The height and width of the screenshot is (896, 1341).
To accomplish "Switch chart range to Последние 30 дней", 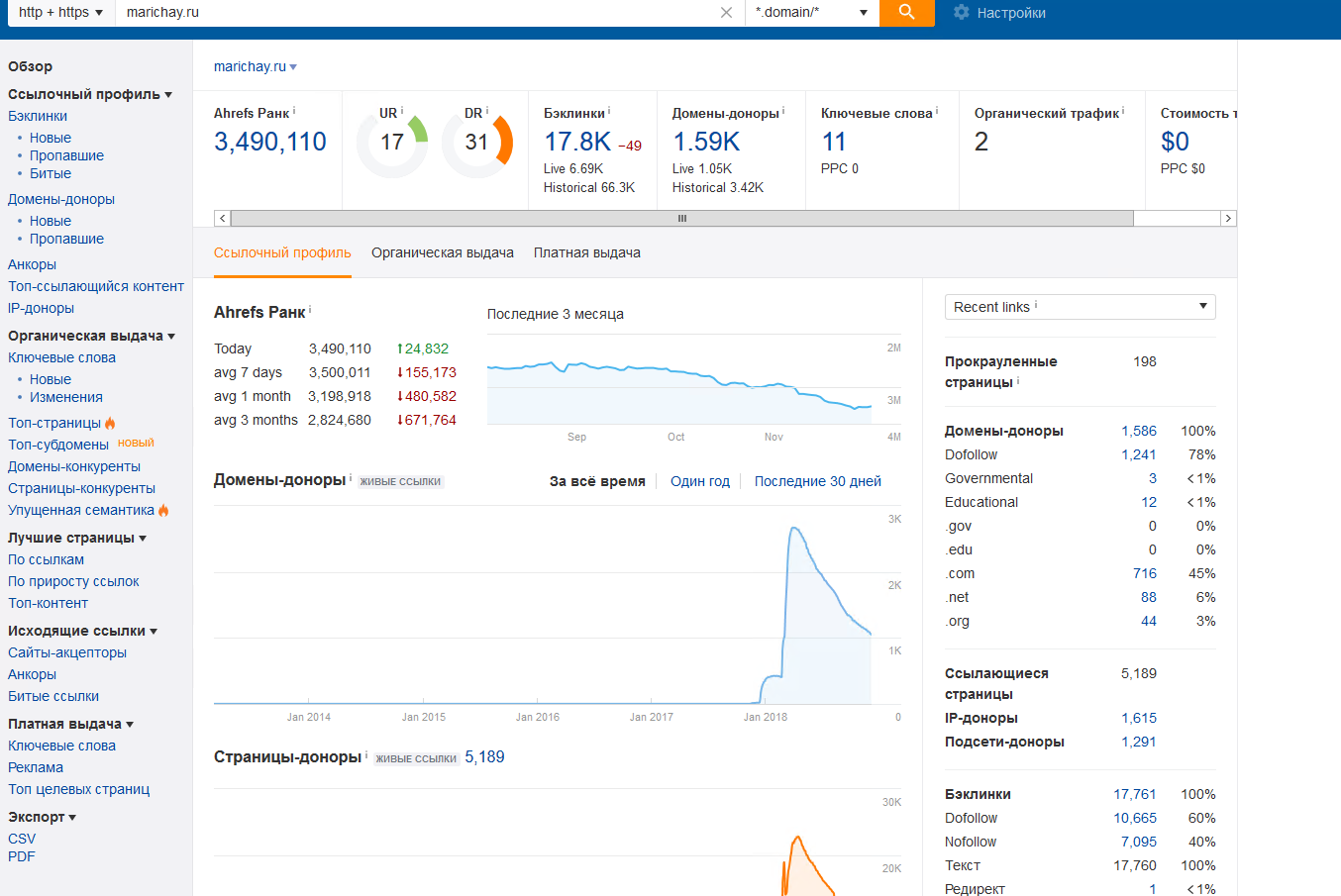I will point(818,481).
